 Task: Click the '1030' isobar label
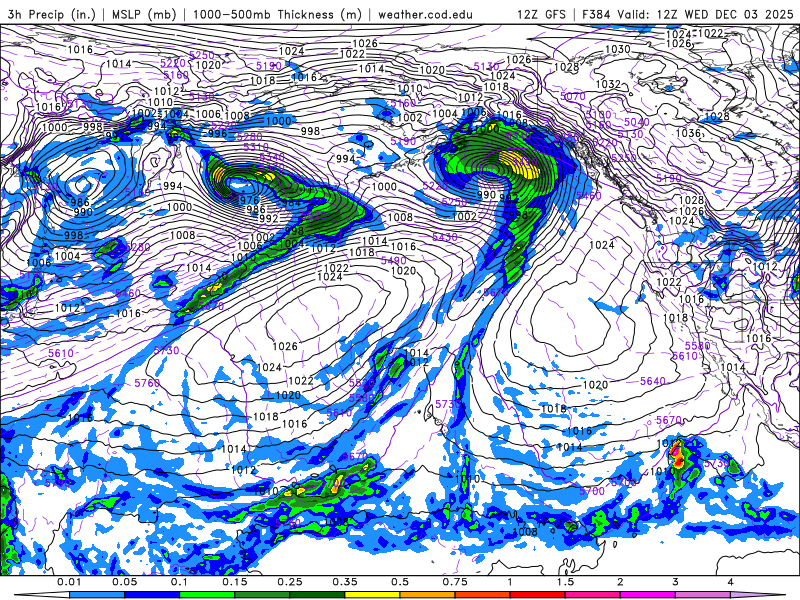click(x=617, y=49)
